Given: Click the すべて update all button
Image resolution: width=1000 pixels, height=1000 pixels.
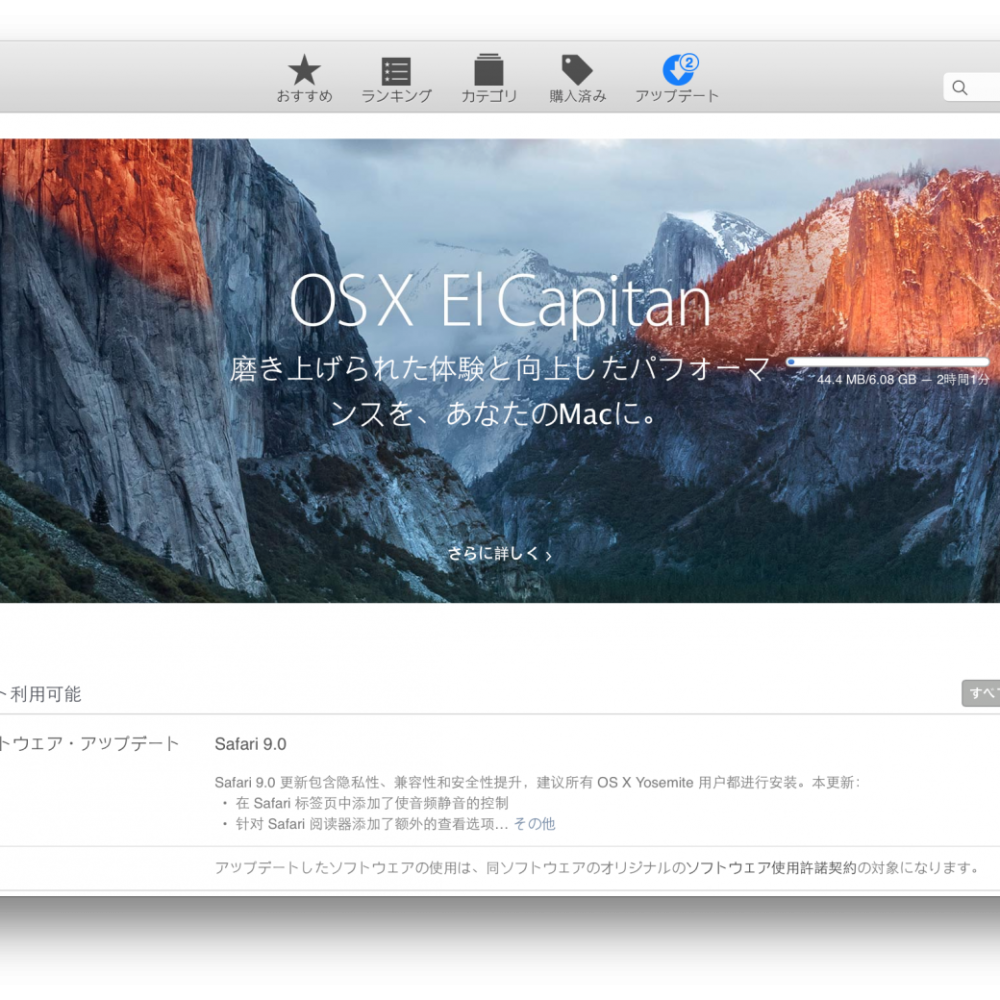Looking at the screenshot, I should 981,693.
